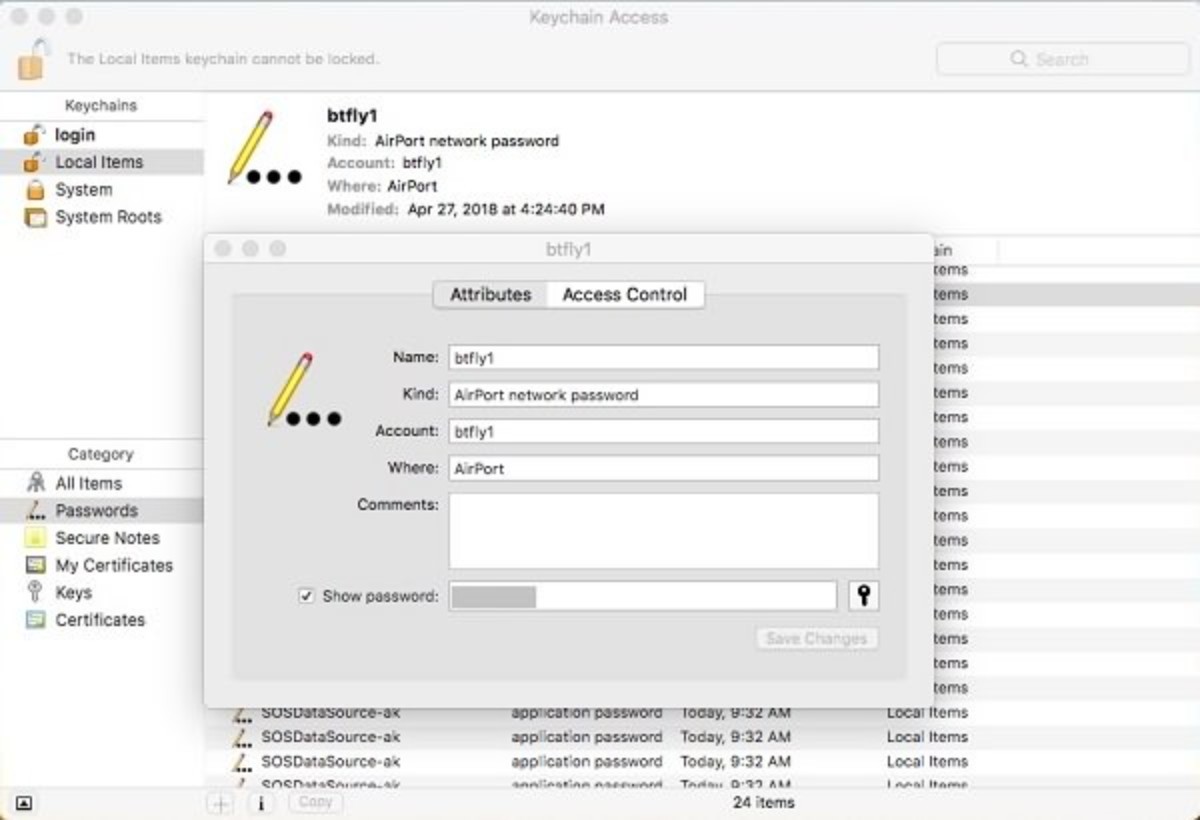View the My Certificates category
The width and height of the screenshot is (1200, 820).
[115, 565]
